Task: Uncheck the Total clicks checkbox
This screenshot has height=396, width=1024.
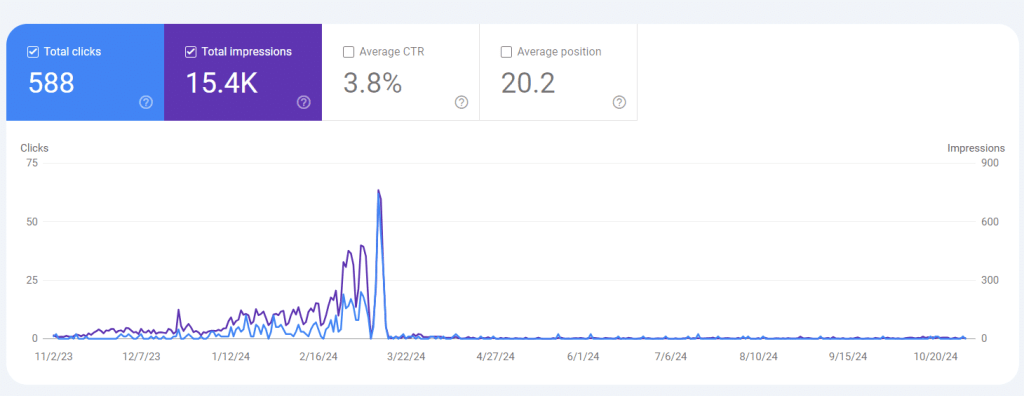Action: pyautogui.click(x=33, y=52)
